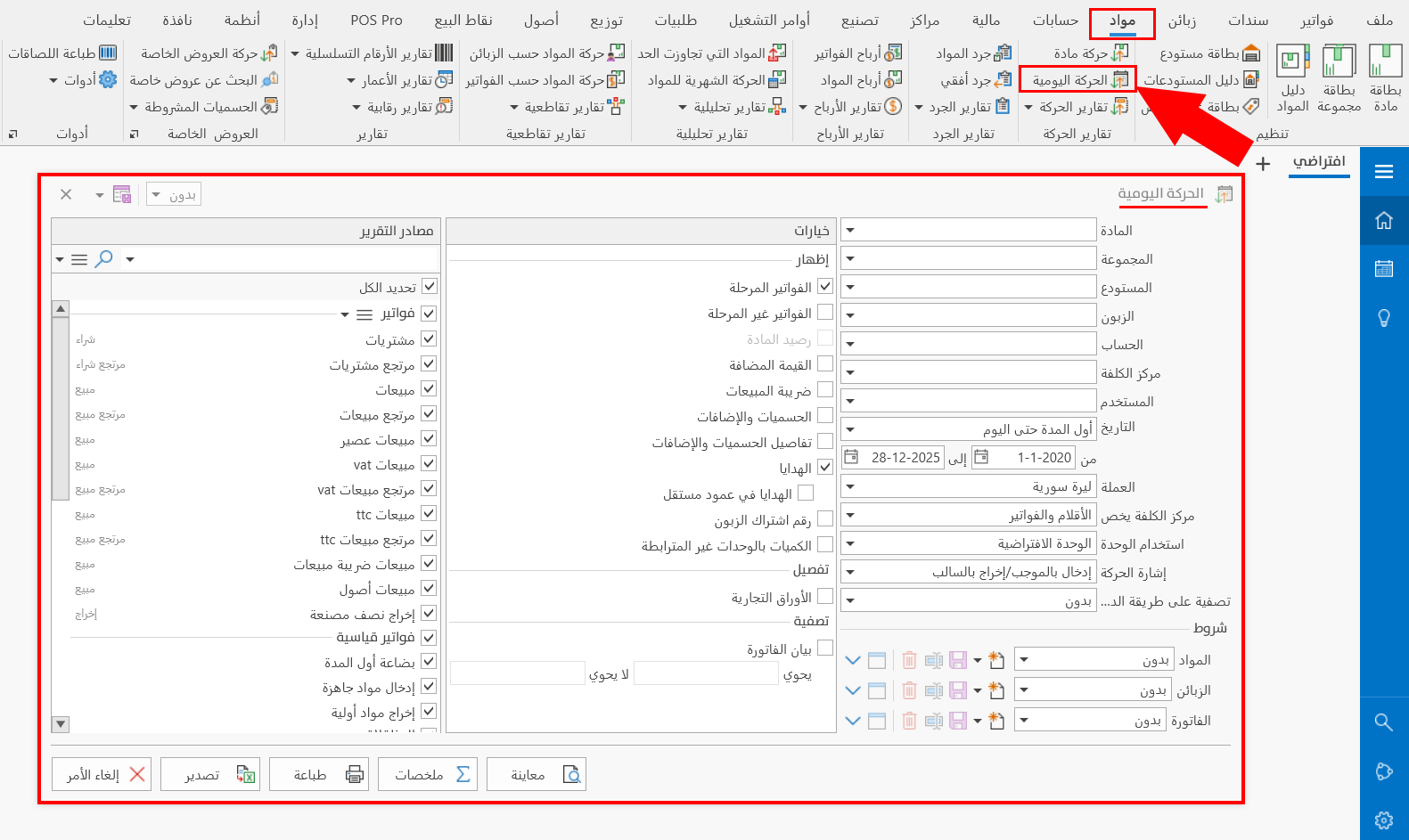Click the search icon in sidebar
This screenshot has width=1409, height=840.
click(1384, 722)
